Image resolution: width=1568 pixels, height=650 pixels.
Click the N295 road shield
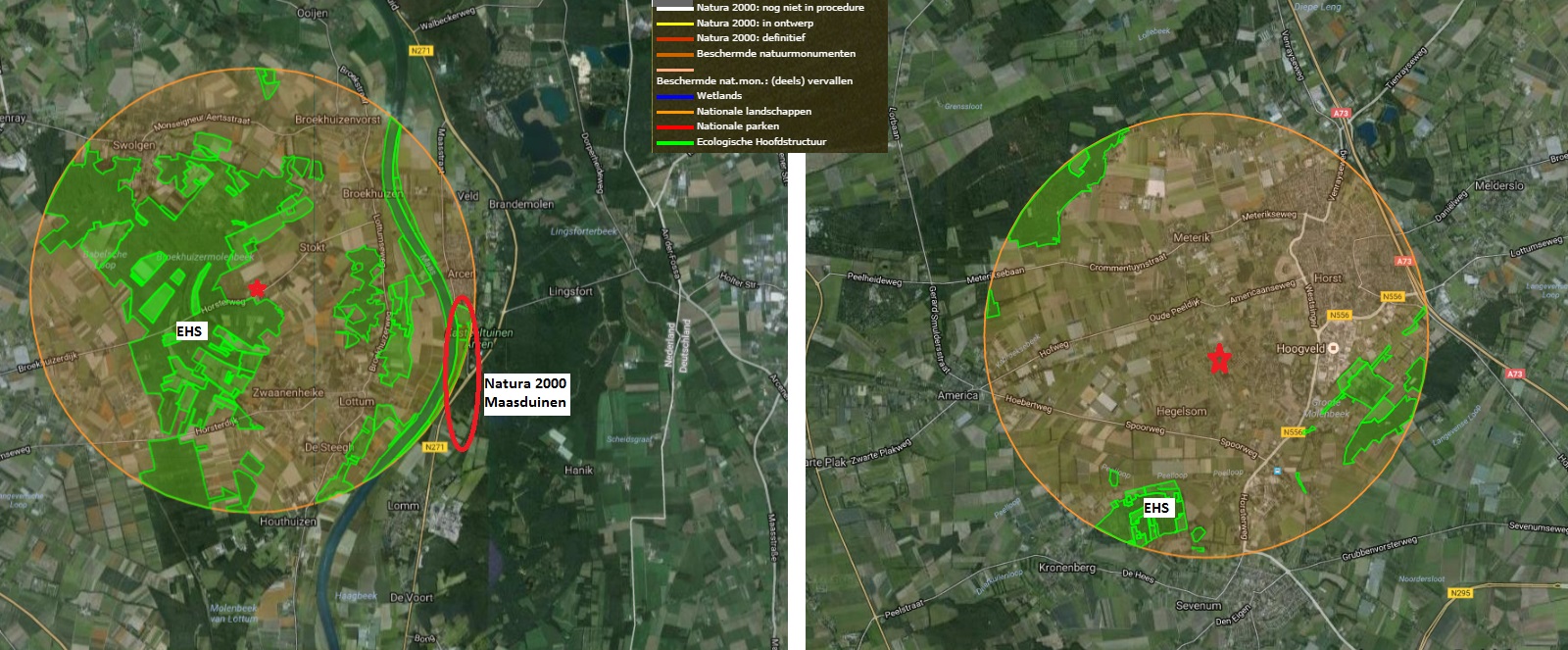coord(1460,593)
